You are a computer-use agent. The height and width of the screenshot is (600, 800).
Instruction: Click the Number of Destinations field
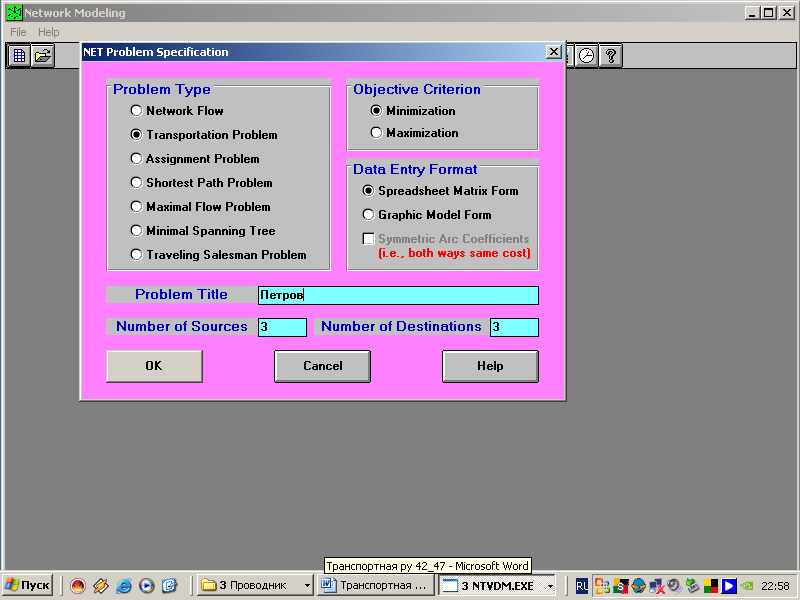(x=514, y=327)
